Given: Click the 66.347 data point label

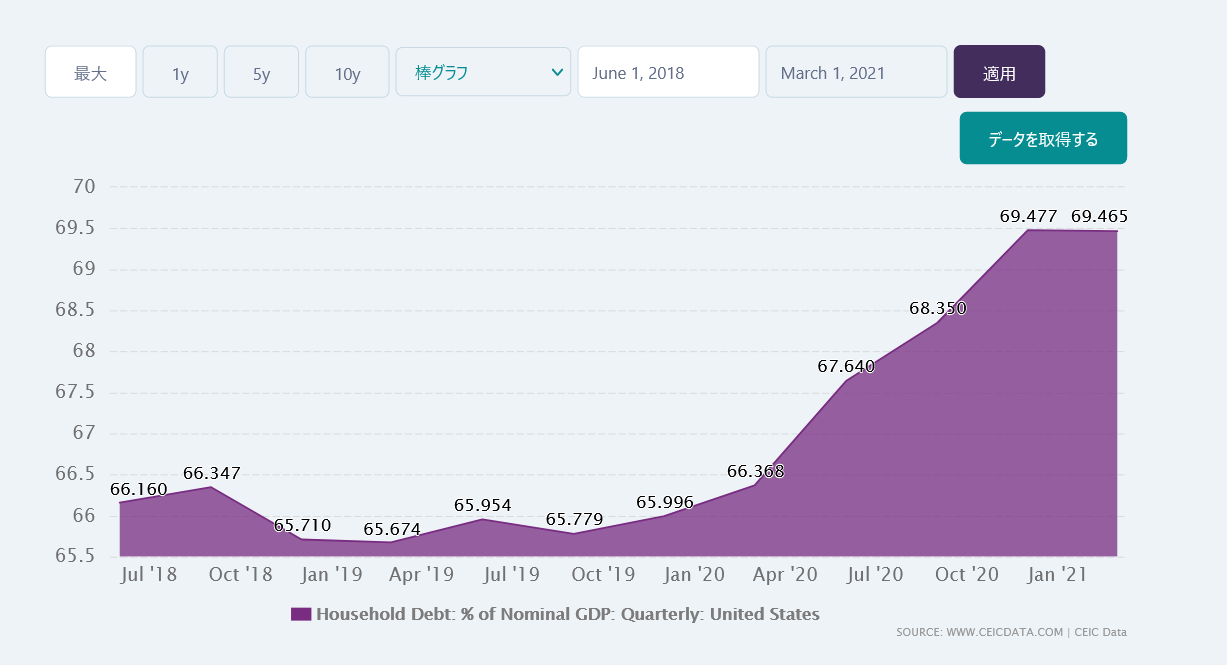Looking at the screenshot, I should coord(211,473).
